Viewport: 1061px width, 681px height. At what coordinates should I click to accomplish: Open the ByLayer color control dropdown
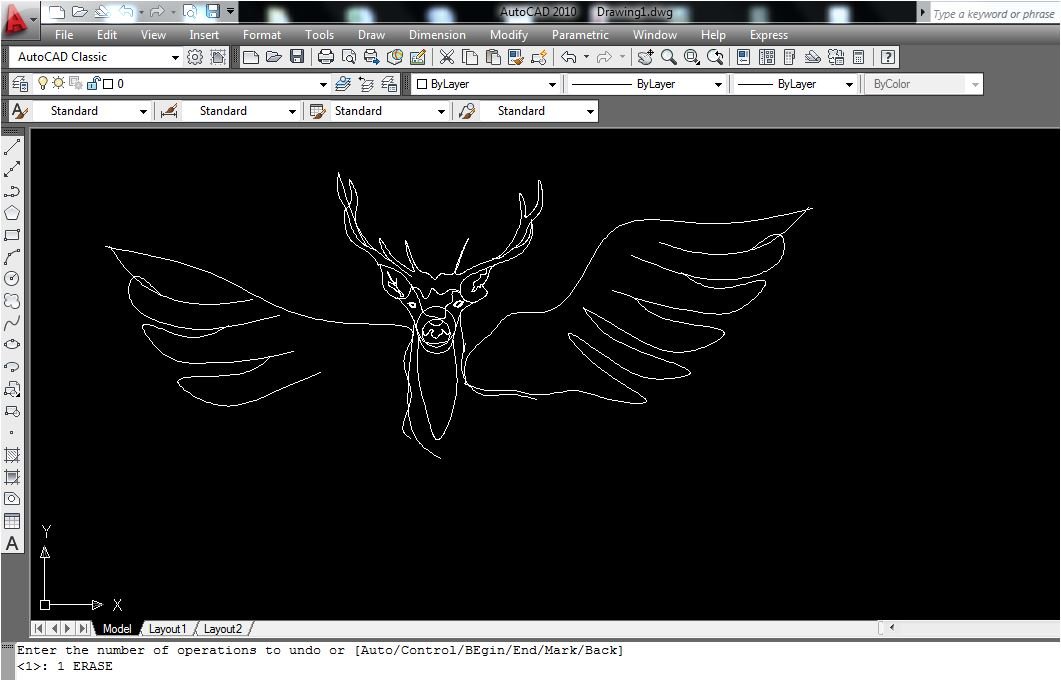[x=552, y=85]
